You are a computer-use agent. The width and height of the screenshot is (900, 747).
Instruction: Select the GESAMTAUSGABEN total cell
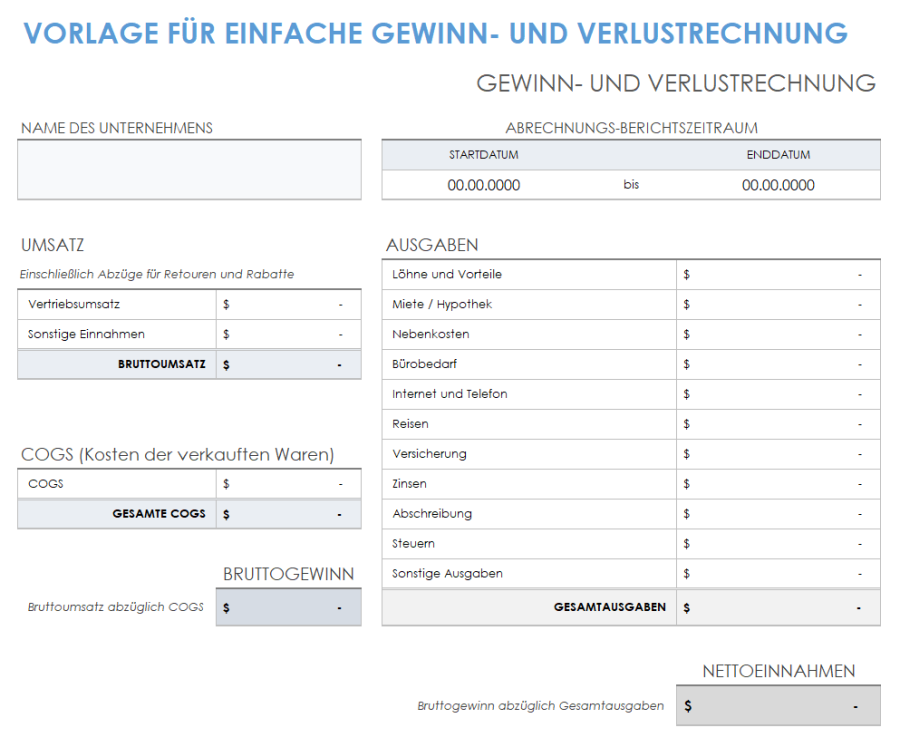pos(778,607)
